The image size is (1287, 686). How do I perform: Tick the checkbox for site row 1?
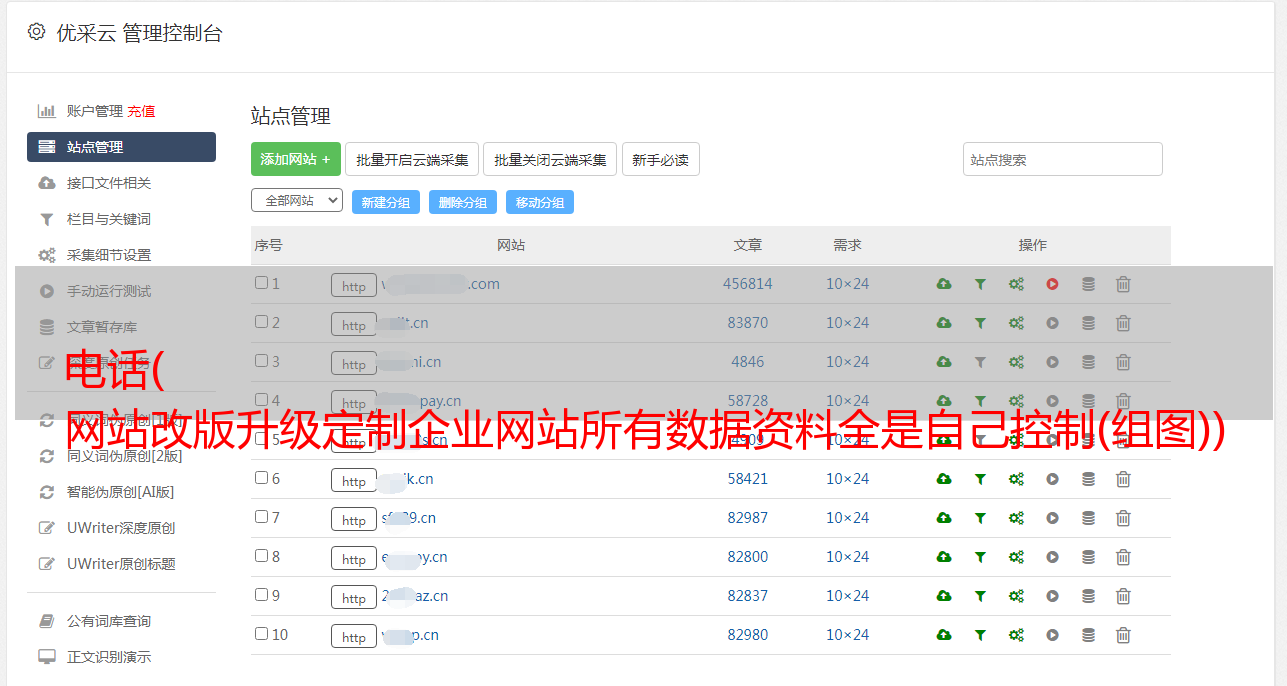(x=261, y=283)
